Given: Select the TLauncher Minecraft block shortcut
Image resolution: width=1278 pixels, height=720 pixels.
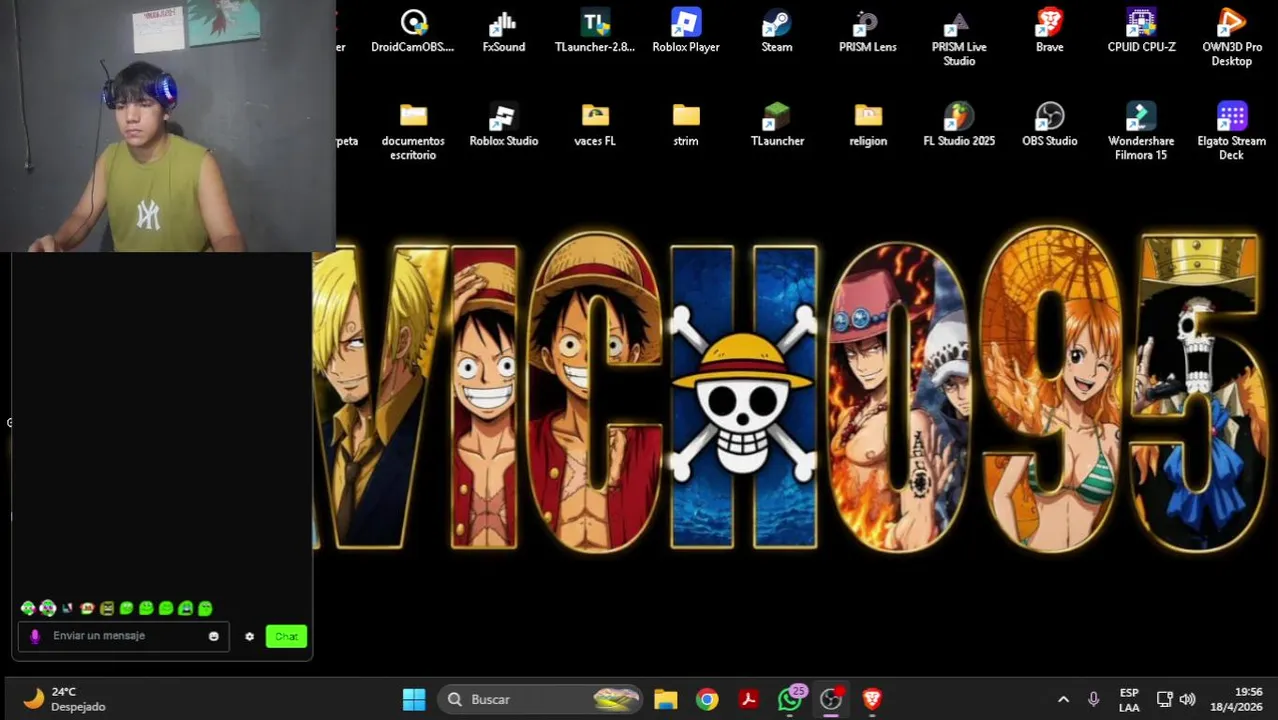Looking at the screenshot, I should (x=777, y=125).
